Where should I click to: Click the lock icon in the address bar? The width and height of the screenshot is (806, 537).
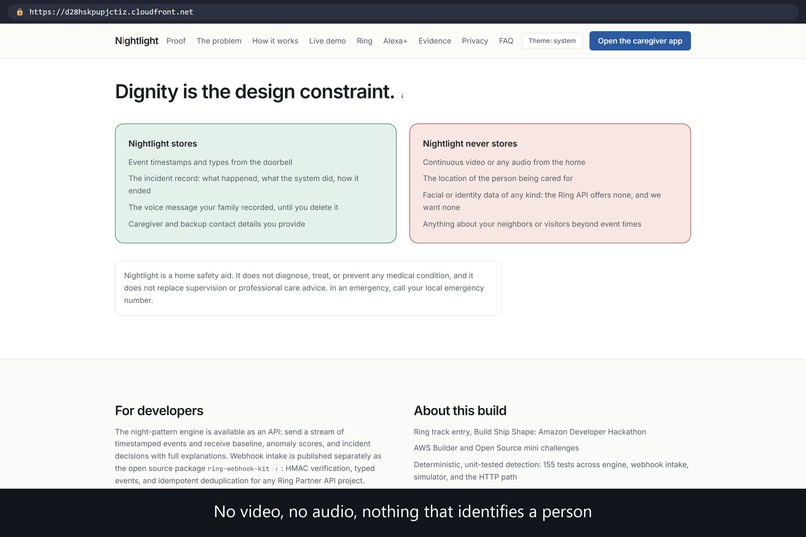20,12
